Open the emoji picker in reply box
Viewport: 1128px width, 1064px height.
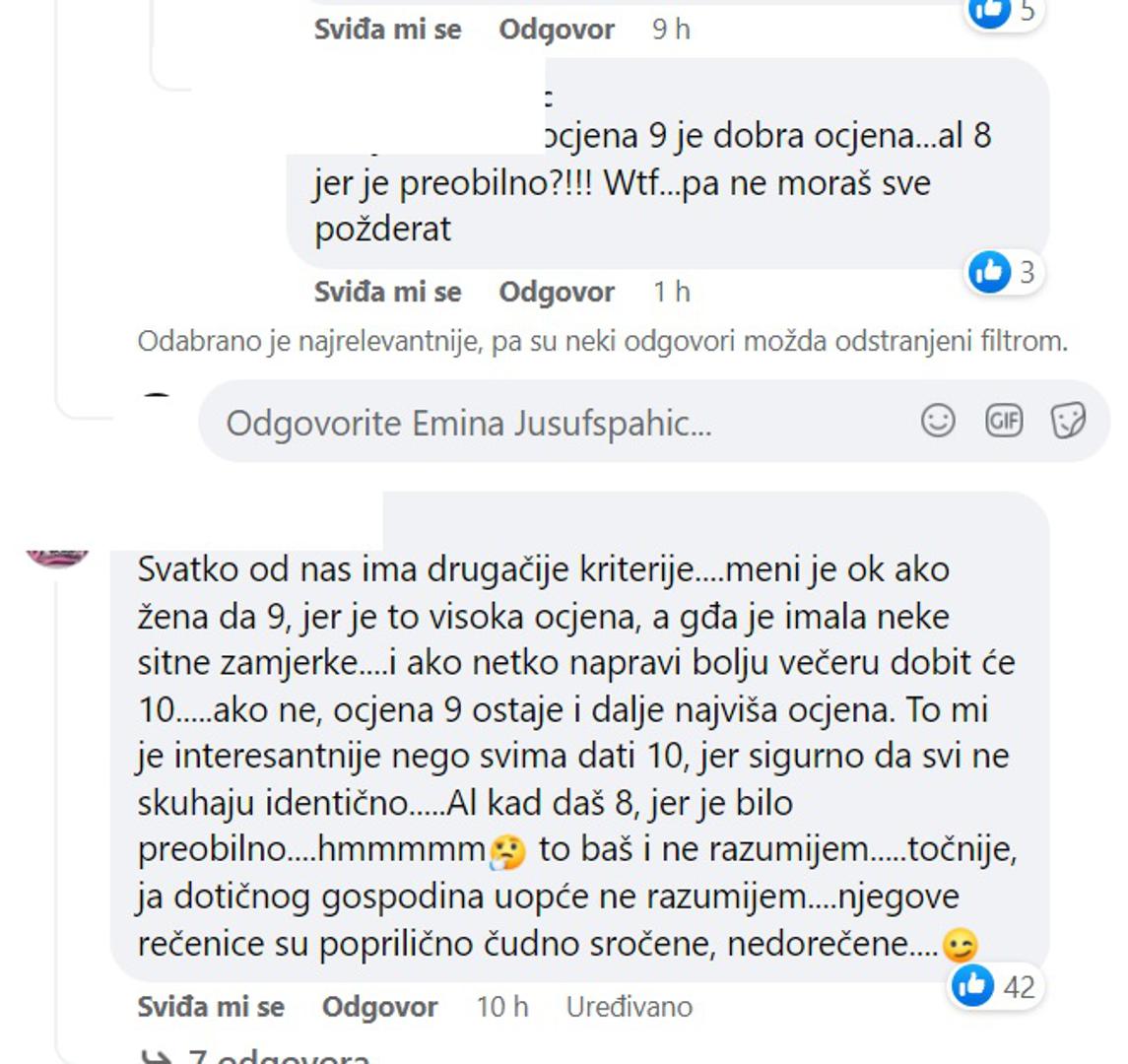tap(937, 421)
